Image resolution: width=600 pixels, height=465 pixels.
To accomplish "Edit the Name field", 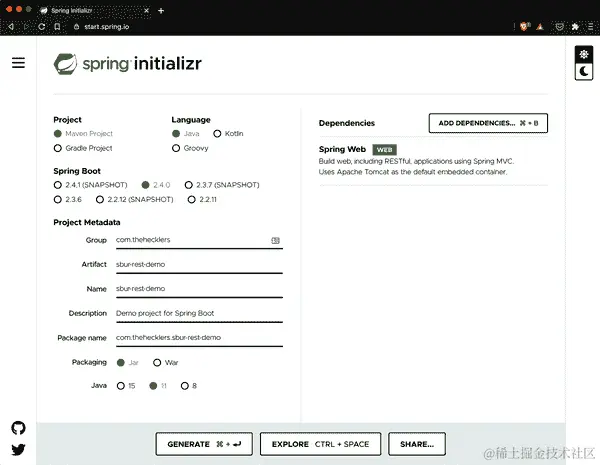I will (x=199, y=289).
